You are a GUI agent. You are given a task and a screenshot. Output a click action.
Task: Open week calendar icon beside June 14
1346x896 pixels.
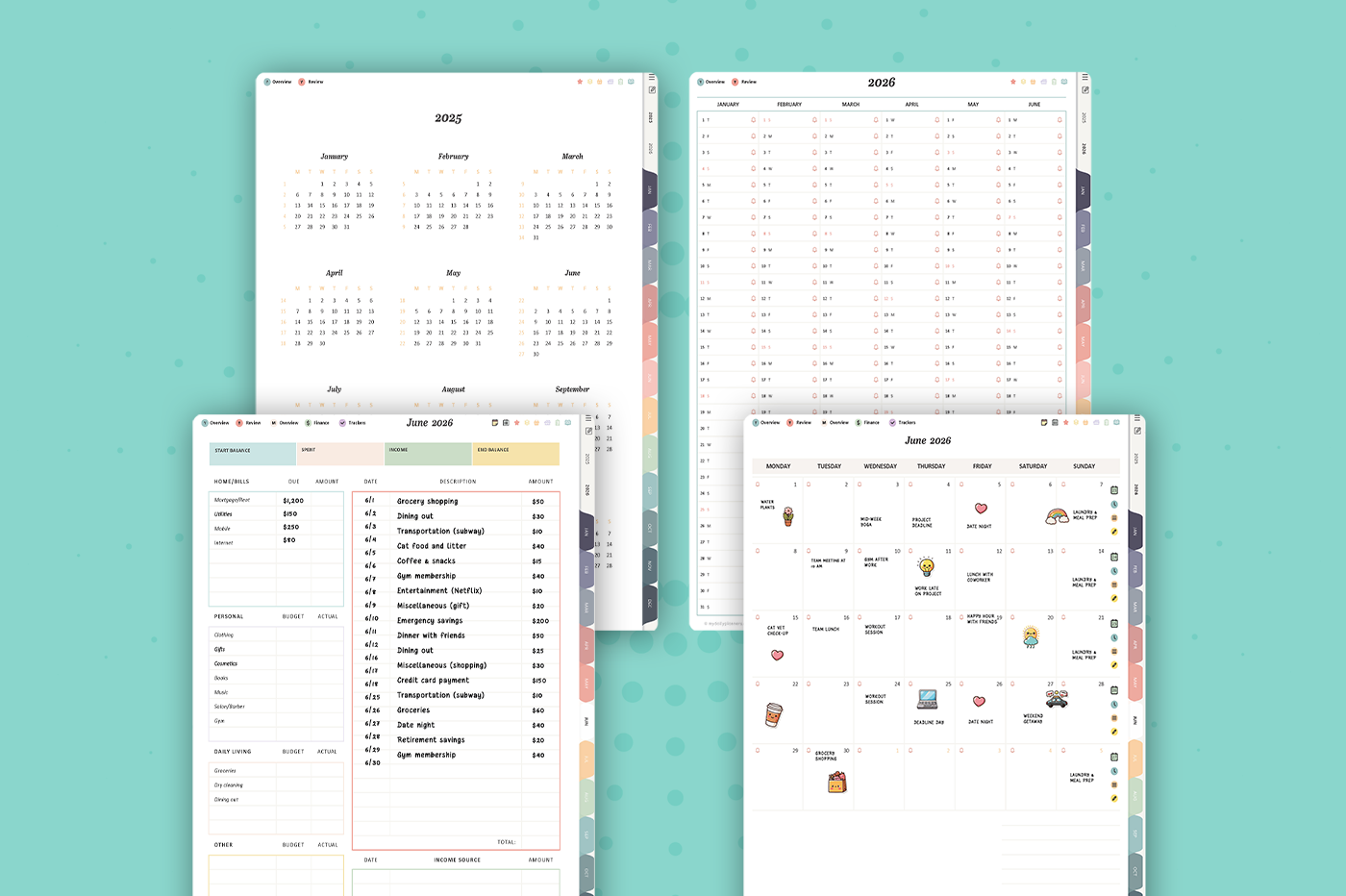(x=1114, y=557)
